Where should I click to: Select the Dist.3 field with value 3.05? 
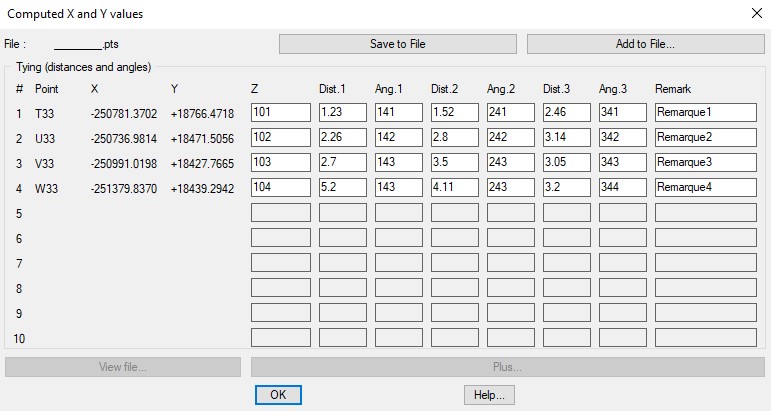coord(567,162)
